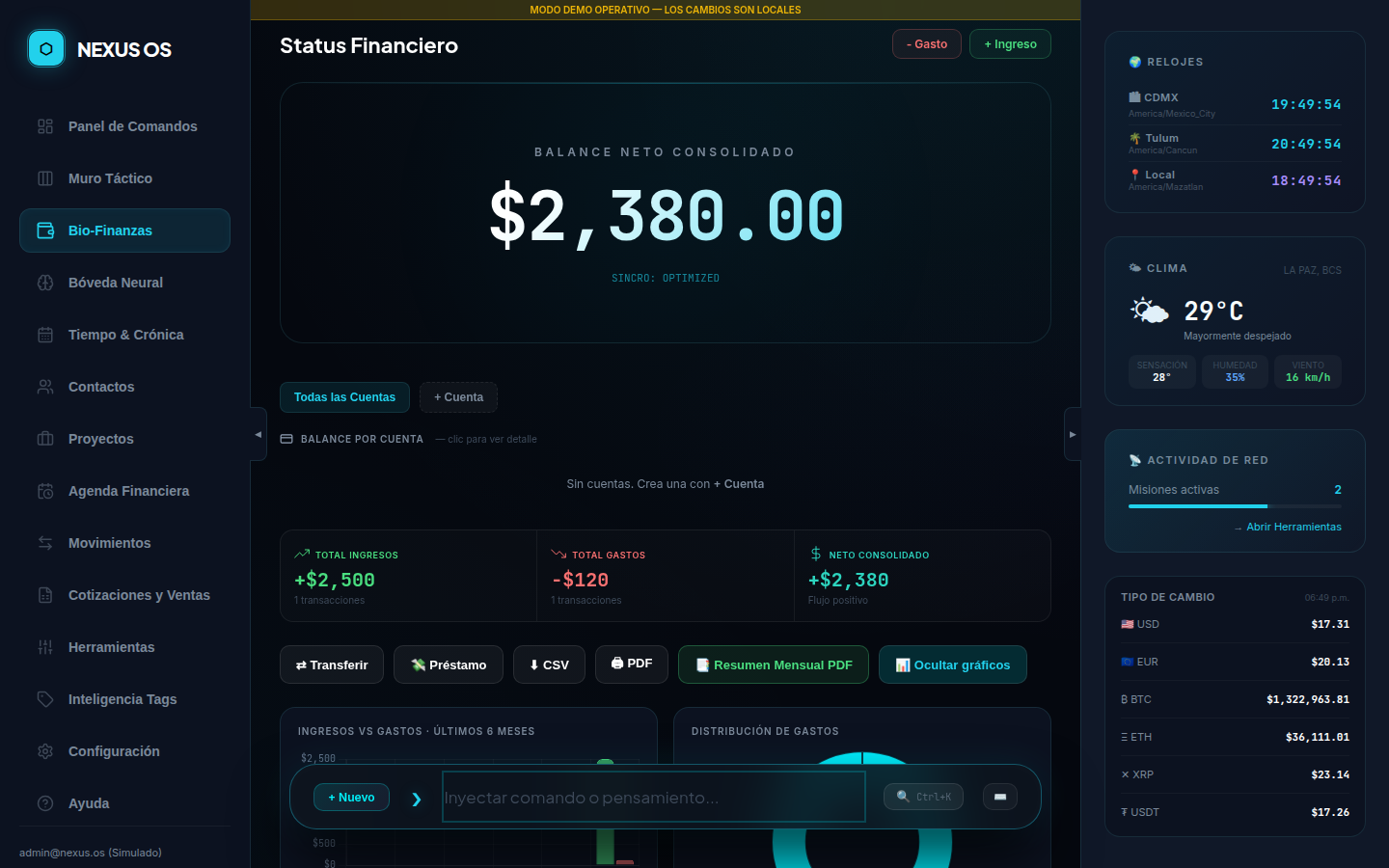Image resolution: width=1389 pixels, height=868 pixels.
Task: Click the + Cuenta button
Action: tap(458, 397)
